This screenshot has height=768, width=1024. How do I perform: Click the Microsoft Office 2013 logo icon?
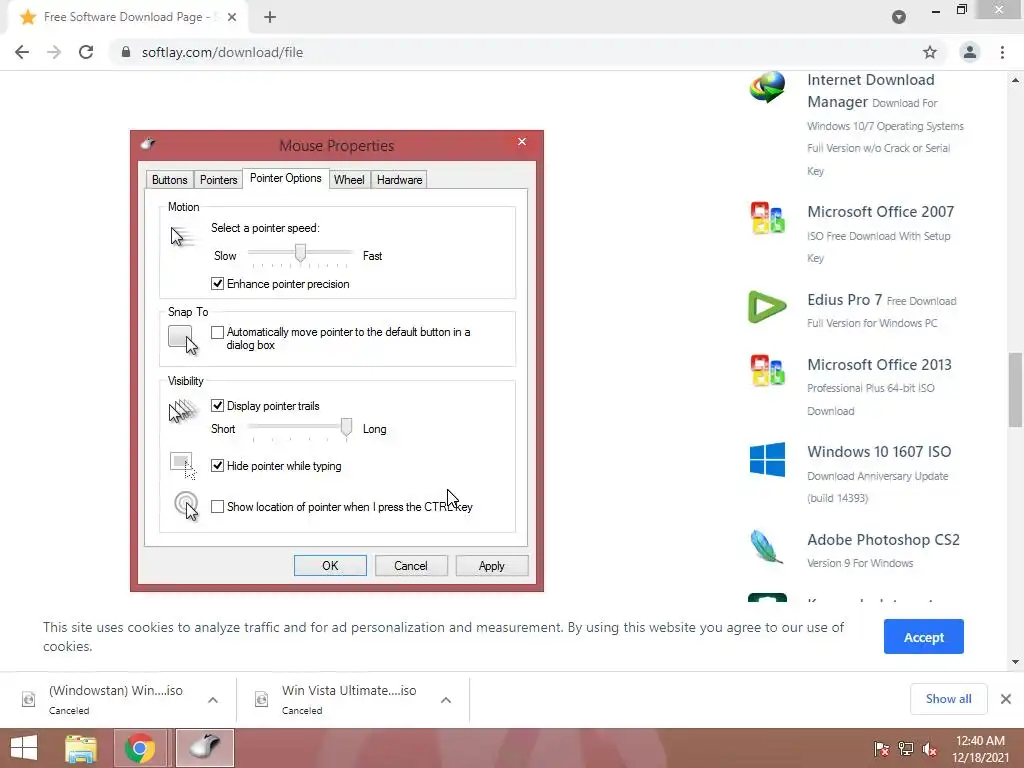click(767, 370)
